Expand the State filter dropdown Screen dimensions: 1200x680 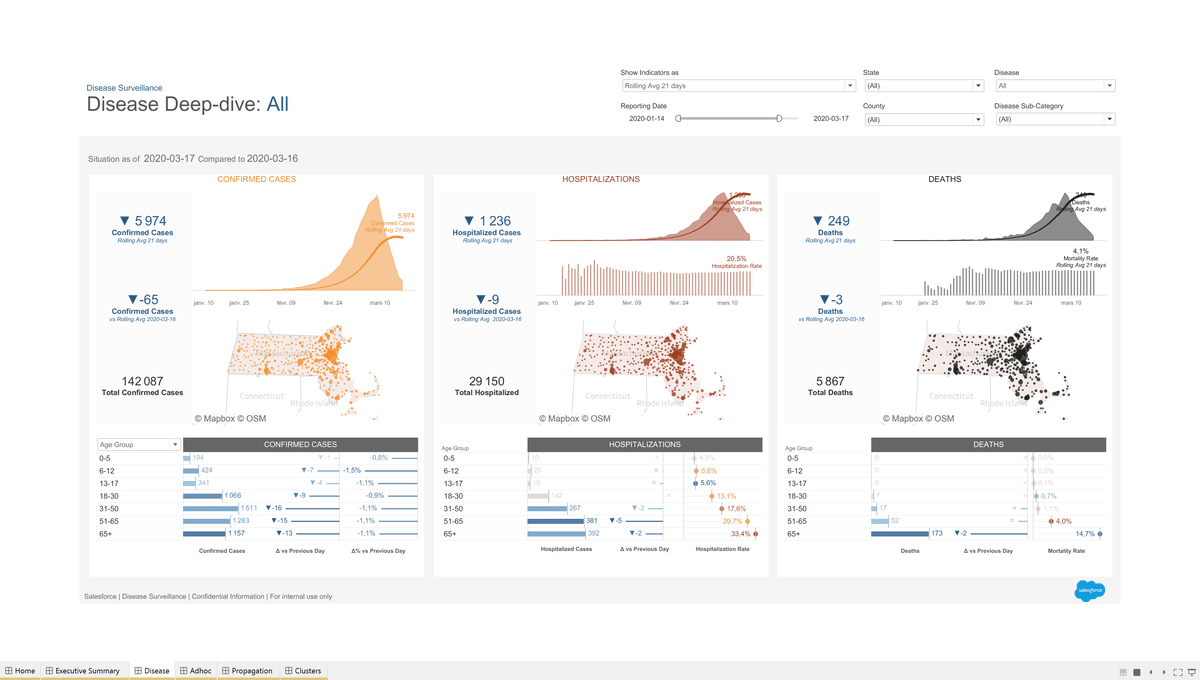pos(978,86)
